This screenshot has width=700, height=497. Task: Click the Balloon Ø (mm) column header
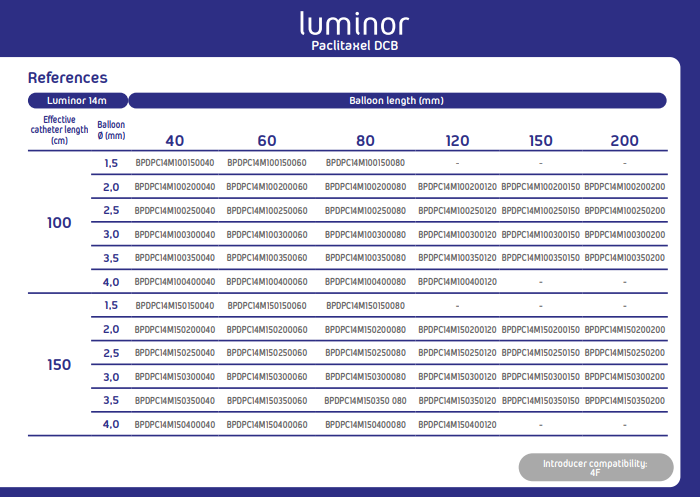pyautogui.click(x=111, y=130)
